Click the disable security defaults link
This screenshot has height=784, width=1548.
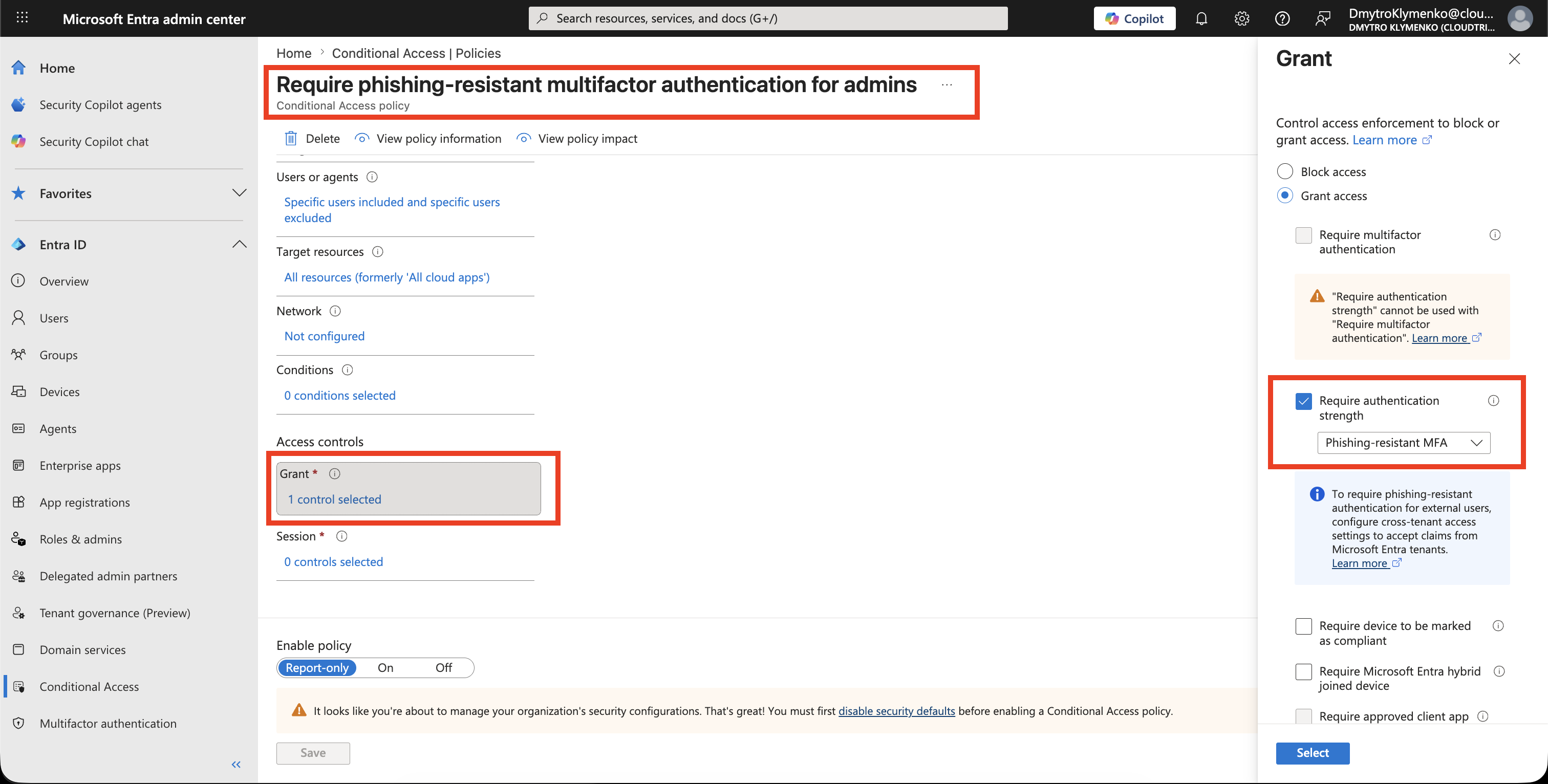point(896,711)
